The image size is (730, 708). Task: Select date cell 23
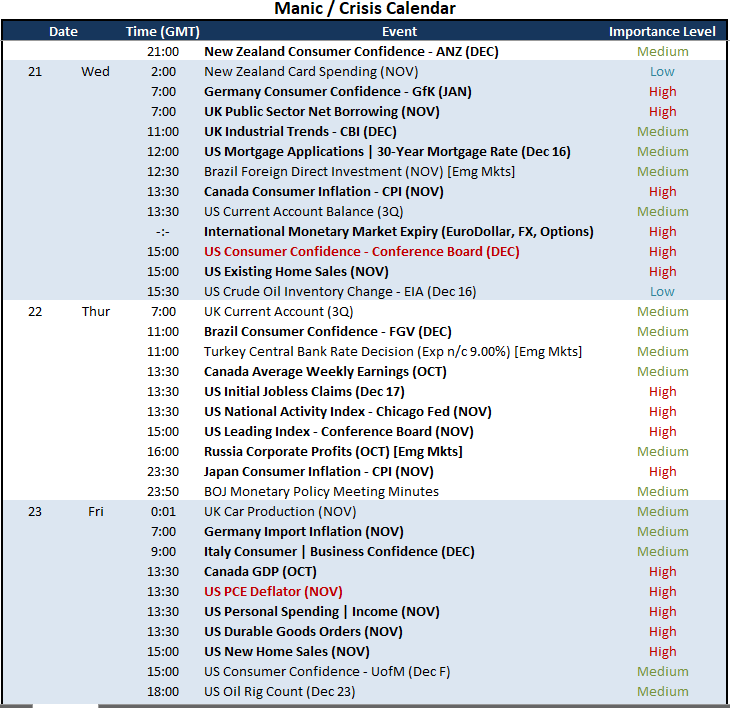click(35, 512)
